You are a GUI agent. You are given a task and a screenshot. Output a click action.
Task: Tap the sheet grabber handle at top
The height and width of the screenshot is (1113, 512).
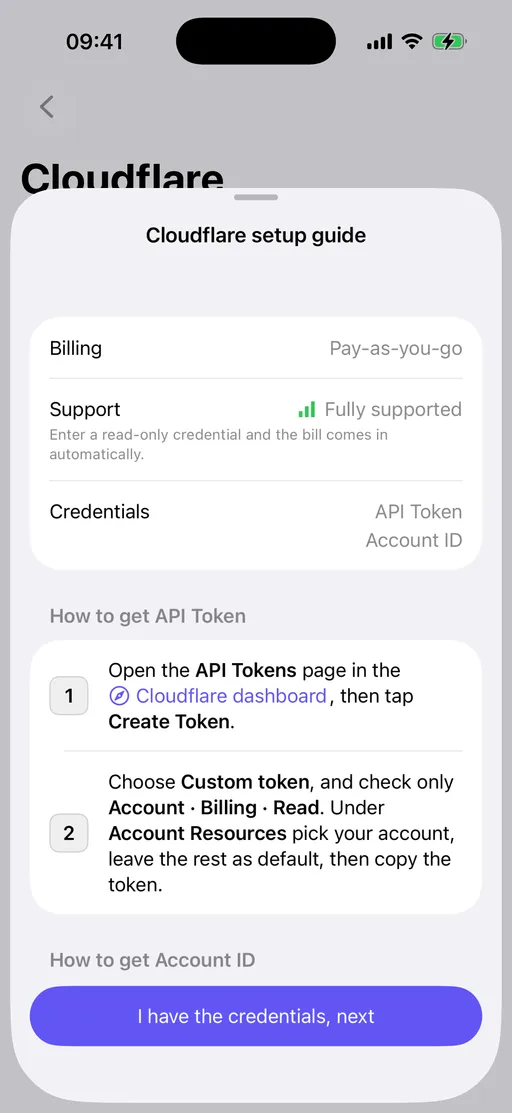coord(256,197)
